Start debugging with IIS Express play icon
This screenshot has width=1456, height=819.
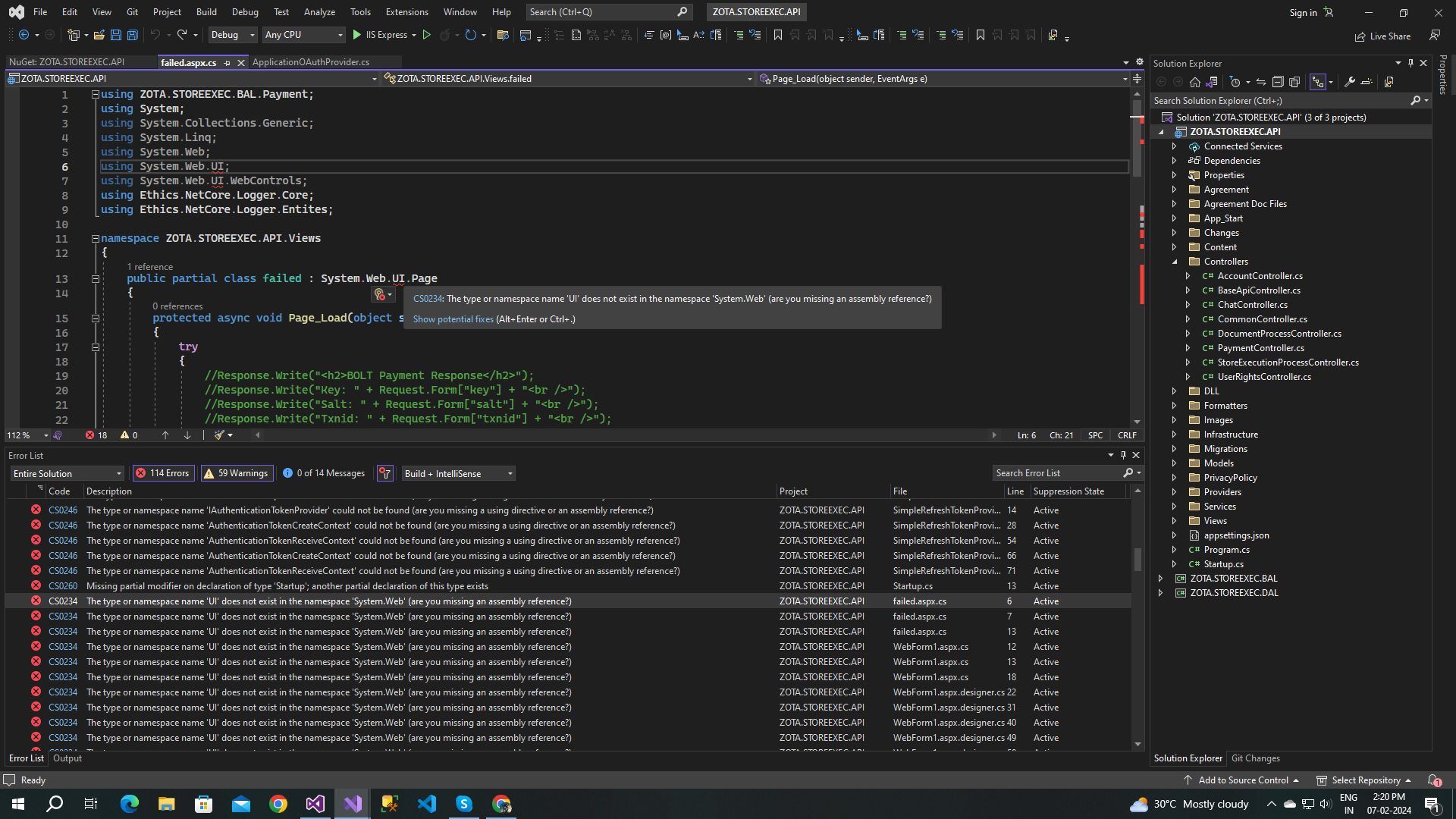[x=357, y=35]
